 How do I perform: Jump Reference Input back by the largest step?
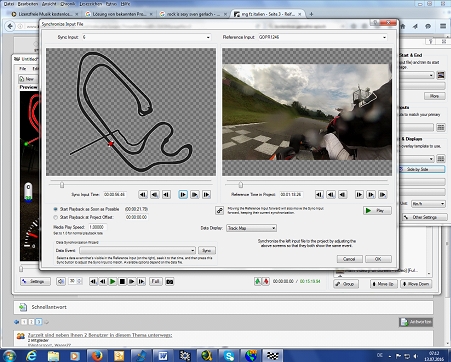[x=319, y=194]
